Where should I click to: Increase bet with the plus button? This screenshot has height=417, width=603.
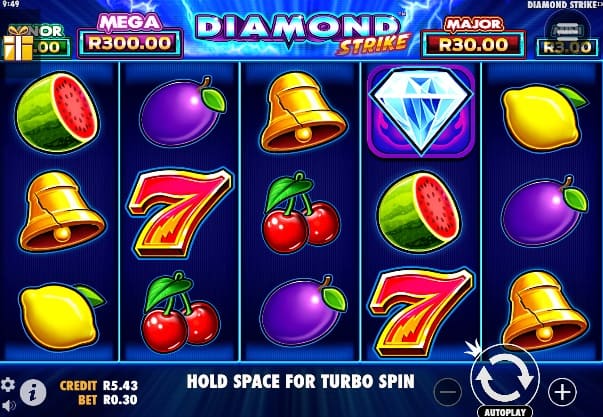point(562,392)
